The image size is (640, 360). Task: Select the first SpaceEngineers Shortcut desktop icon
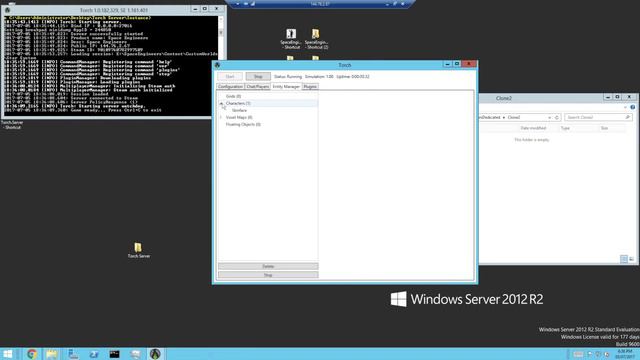[x=291, y=39]
